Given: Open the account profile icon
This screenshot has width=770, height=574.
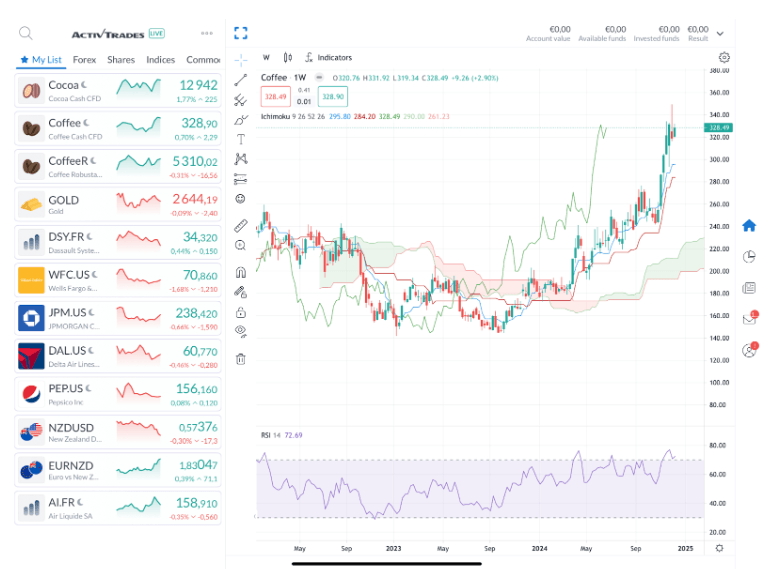Looking at the screenshot, I should point(749,350).
